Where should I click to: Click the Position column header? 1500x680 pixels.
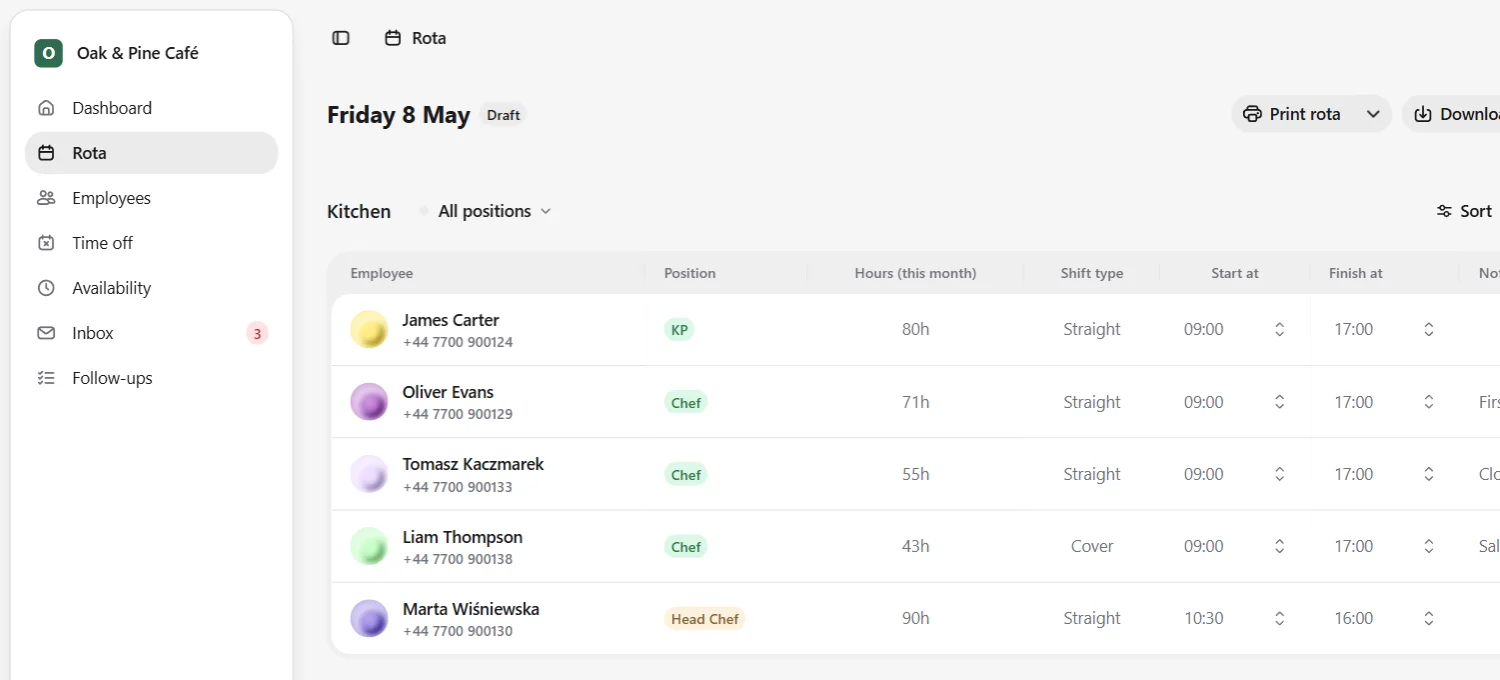coord(690,273)
